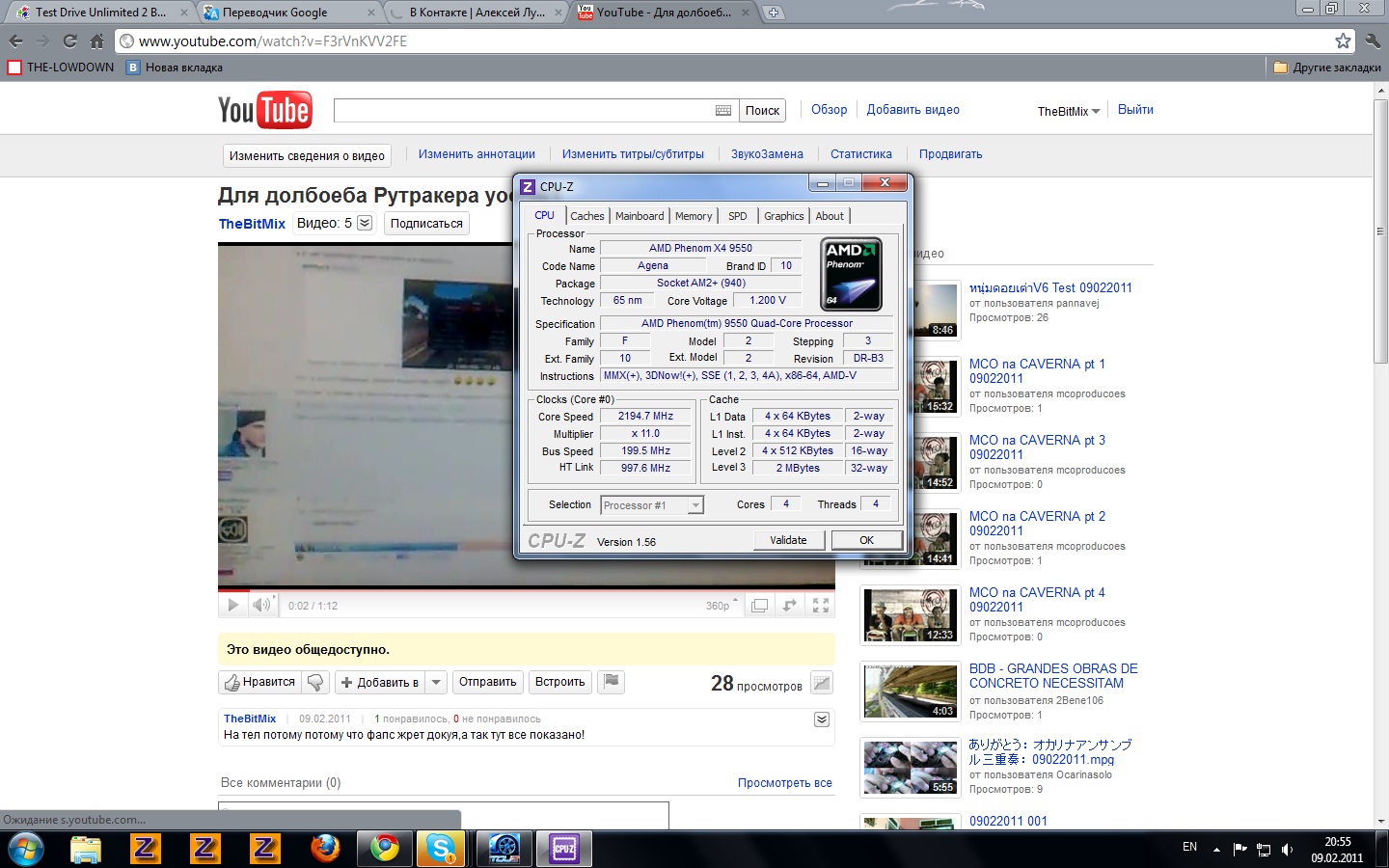Open a new browser tab

774,13
